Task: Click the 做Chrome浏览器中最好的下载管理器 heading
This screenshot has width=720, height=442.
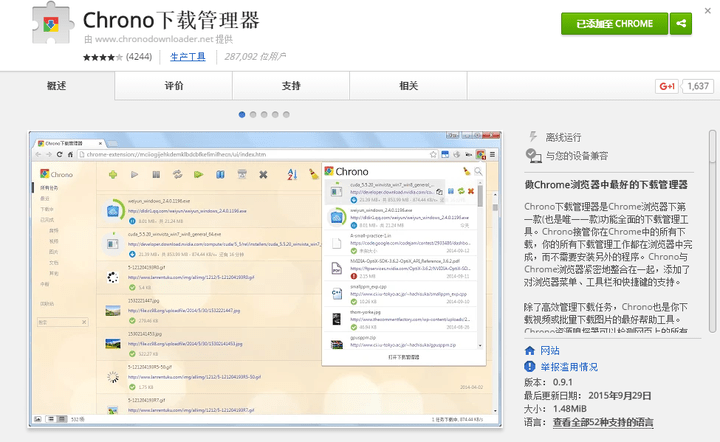Action: (606, 185)
